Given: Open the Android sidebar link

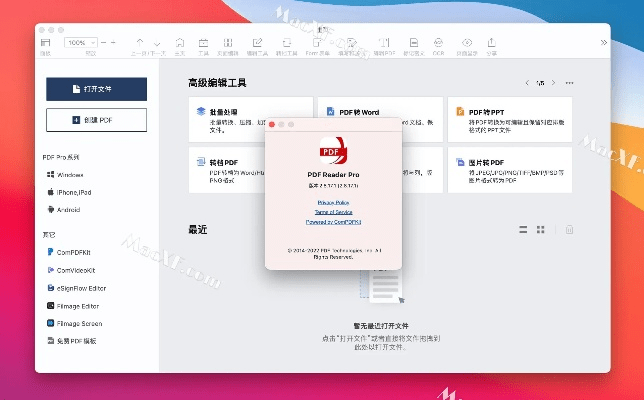Looking at the screenshot, I should coord(64,209).
